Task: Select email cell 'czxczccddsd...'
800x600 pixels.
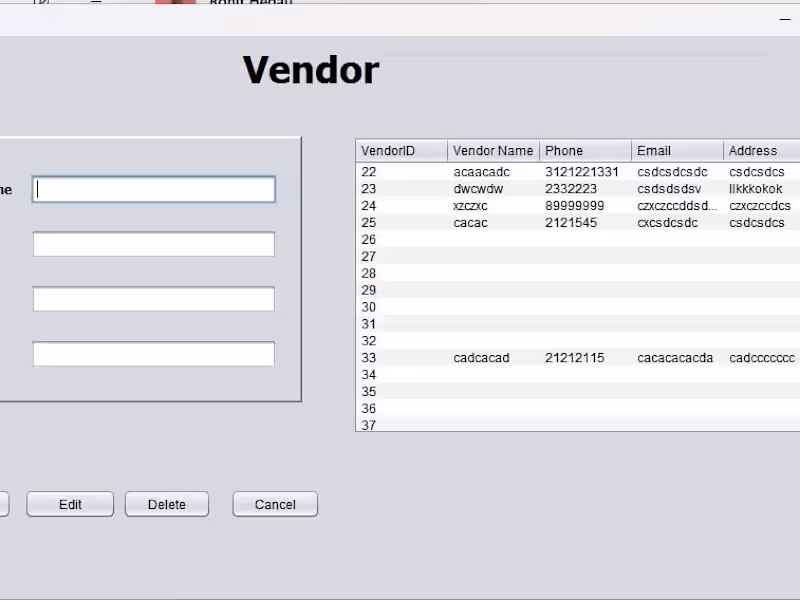Action: click(x=677, y=206)
